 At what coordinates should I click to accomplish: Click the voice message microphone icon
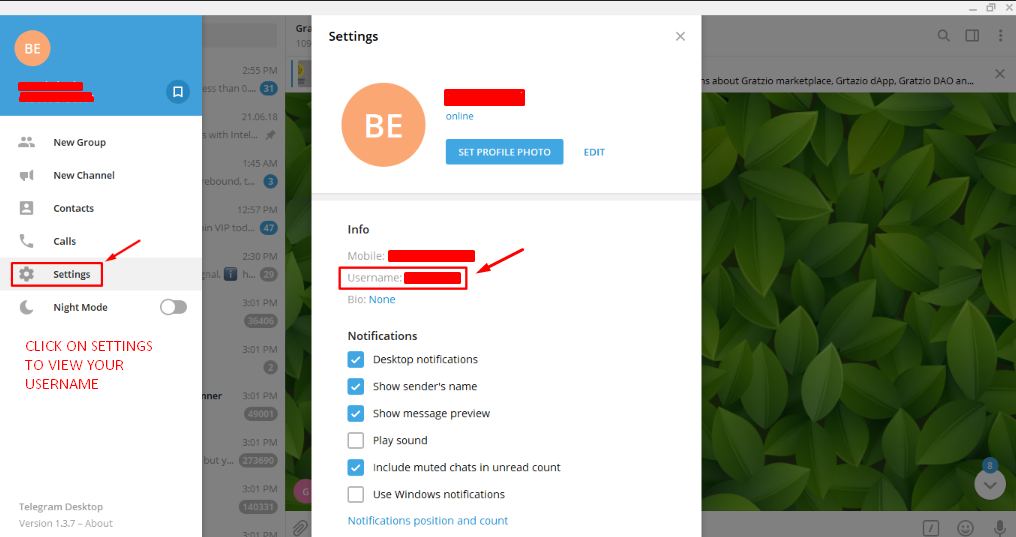tap(1000, 528)
